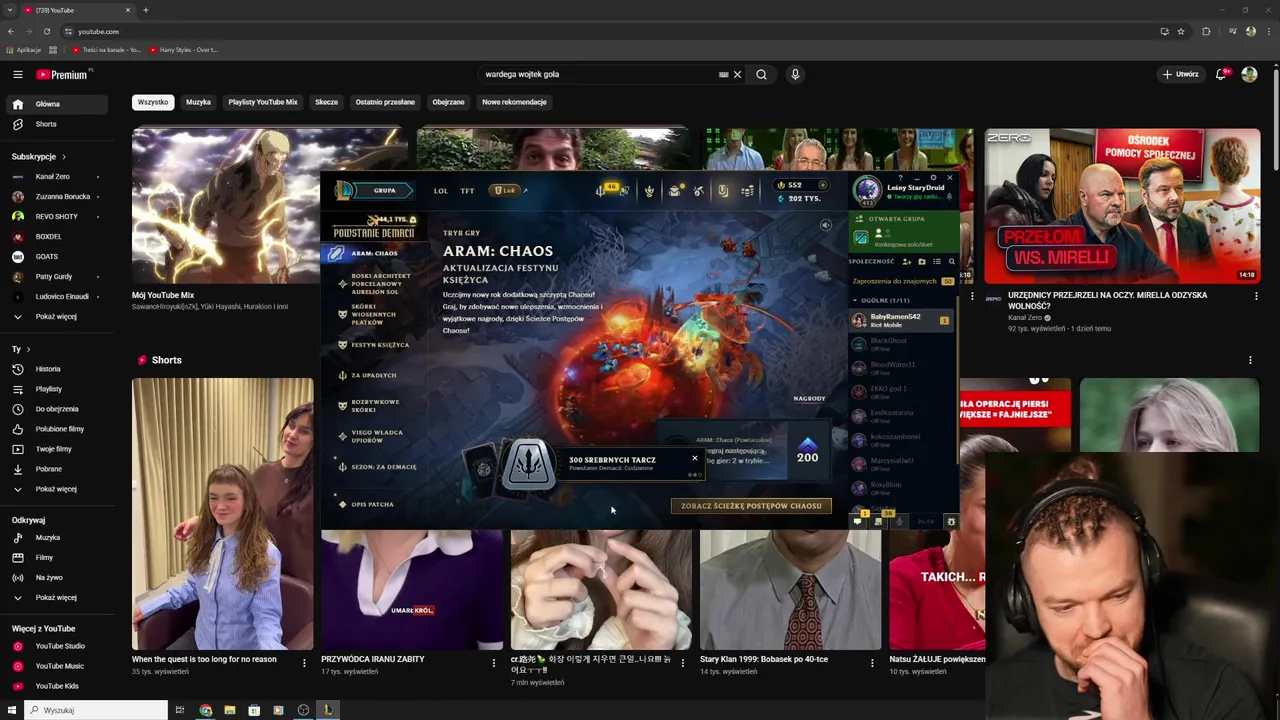Open League profile via summoner avatar

pyautogui.click(x=867, y=189)
